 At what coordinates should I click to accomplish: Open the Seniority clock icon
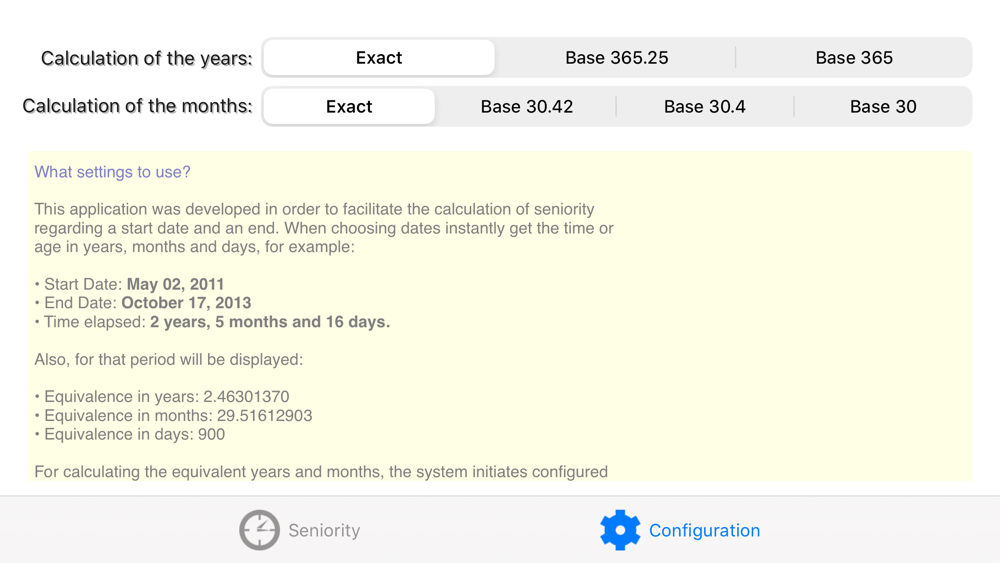coord(260,530)
